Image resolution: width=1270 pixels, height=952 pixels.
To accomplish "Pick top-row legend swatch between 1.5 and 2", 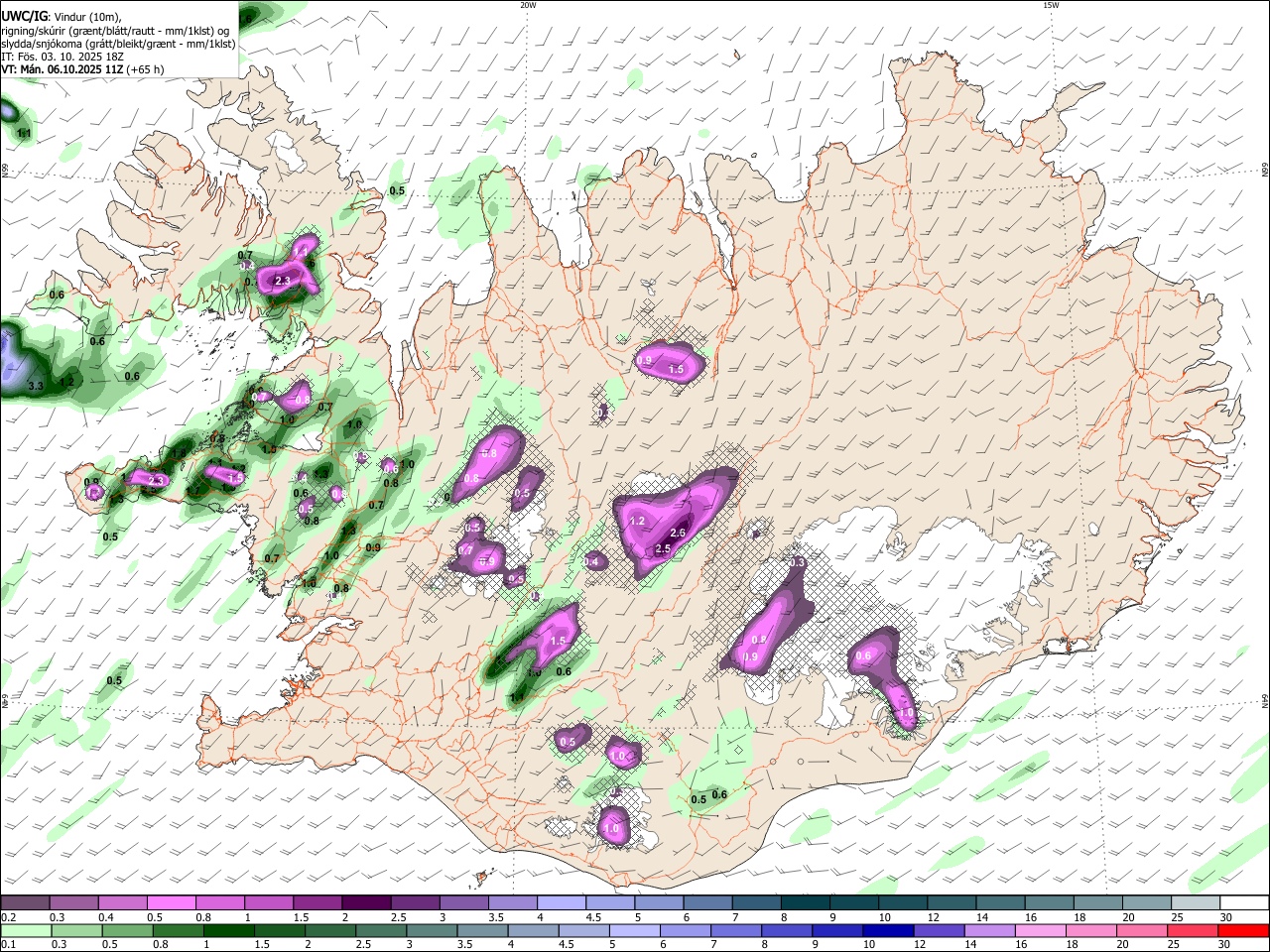I will pos(317,903).
